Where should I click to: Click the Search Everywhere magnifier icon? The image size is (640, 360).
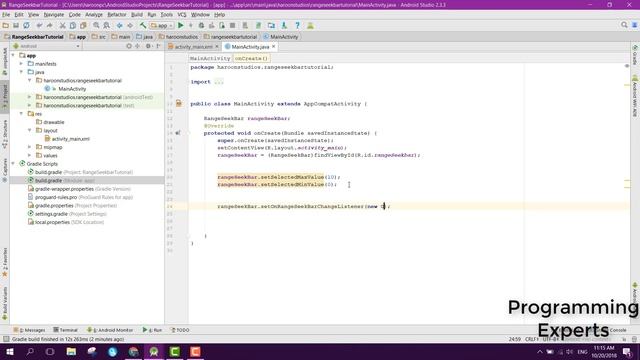coord(624,25)
